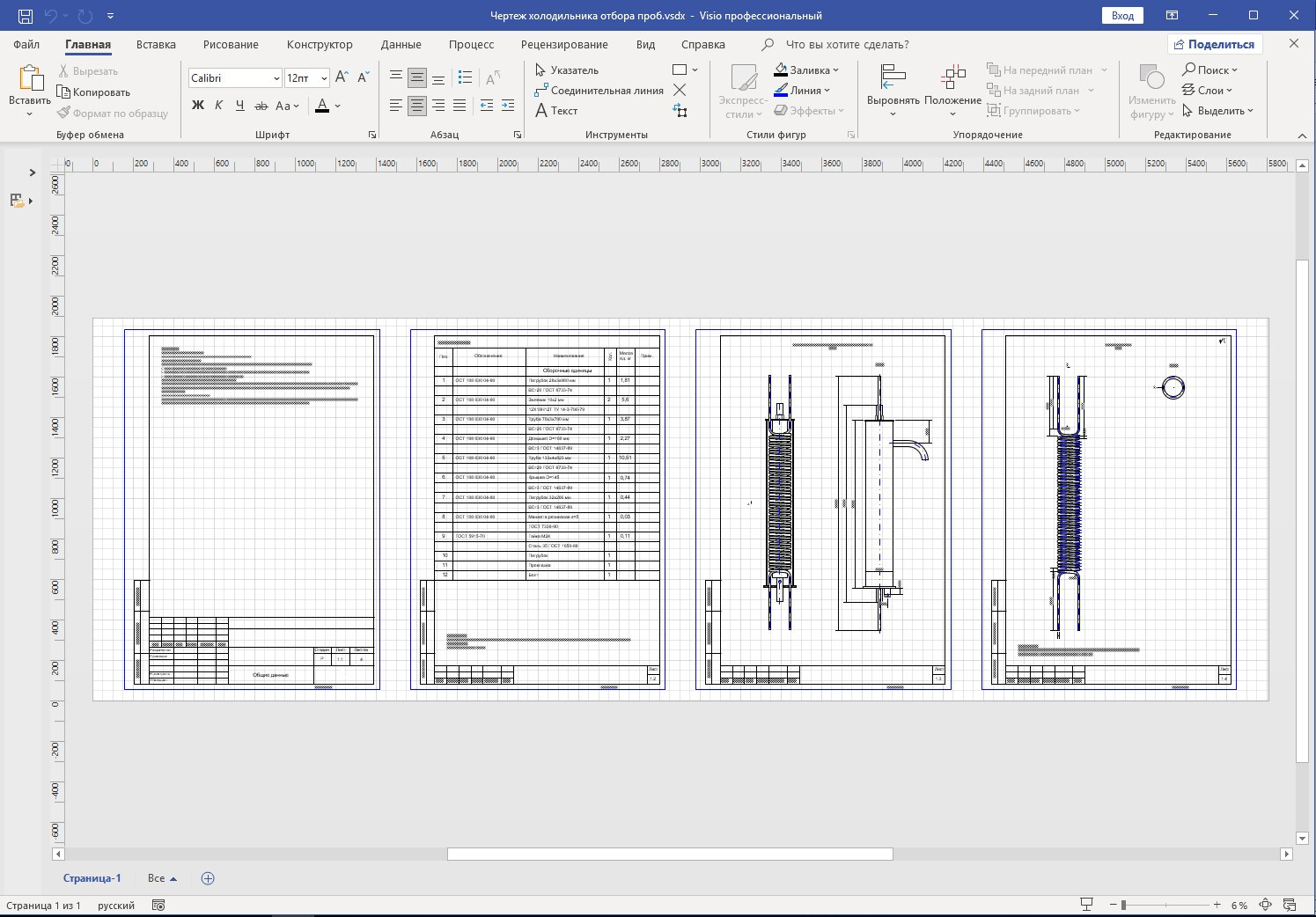
Task: Switch to the View (Вид) tab
Action: (x=645, y=44)
